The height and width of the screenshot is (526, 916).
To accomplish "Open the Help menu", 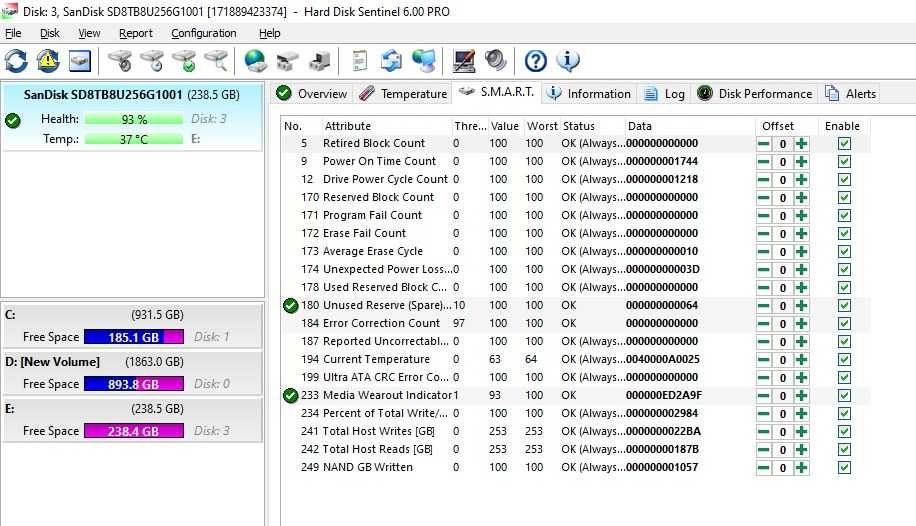I will pos(269,33).
